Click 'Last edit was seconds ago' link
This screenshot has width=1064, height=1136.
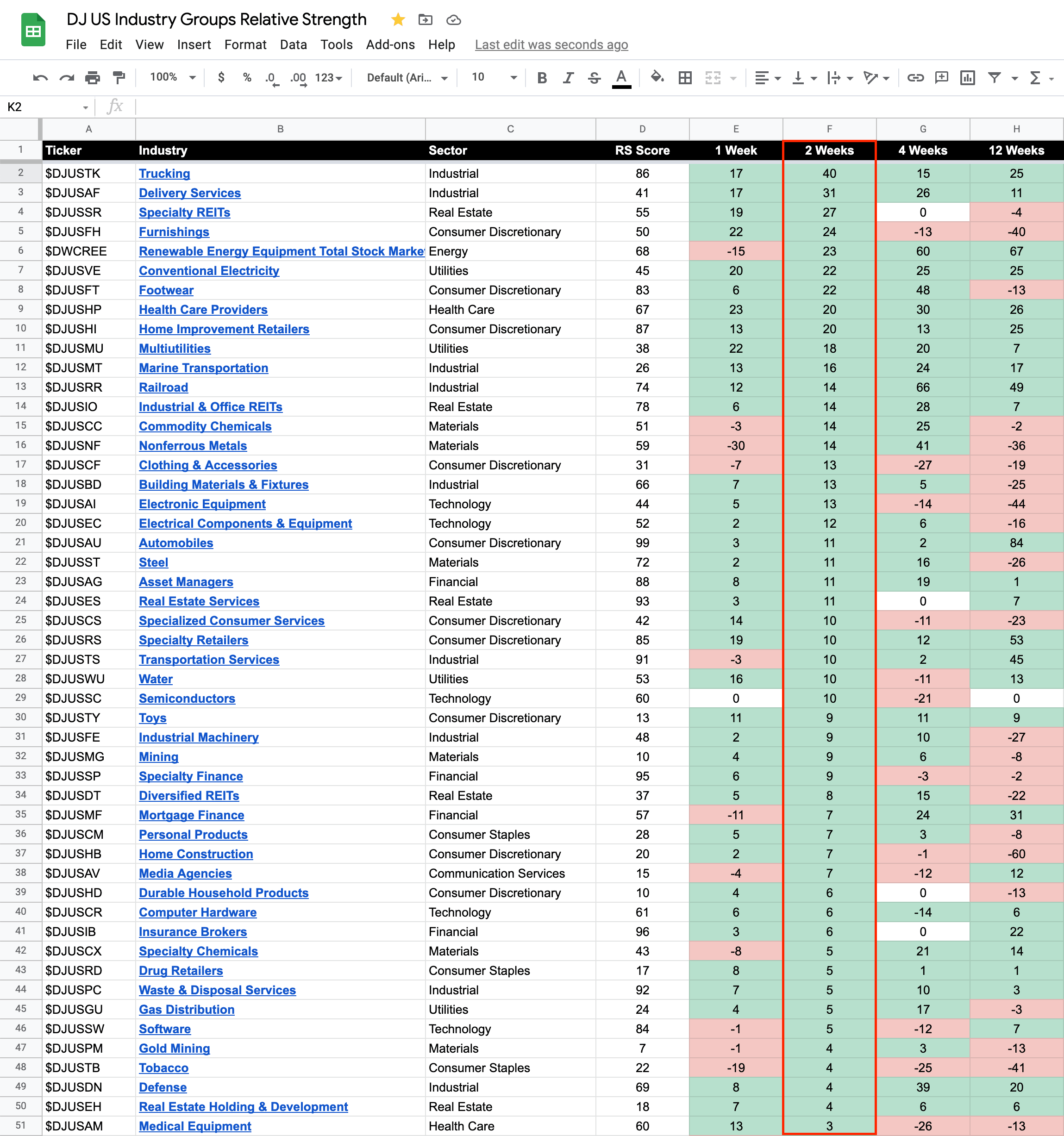[551, 44]
